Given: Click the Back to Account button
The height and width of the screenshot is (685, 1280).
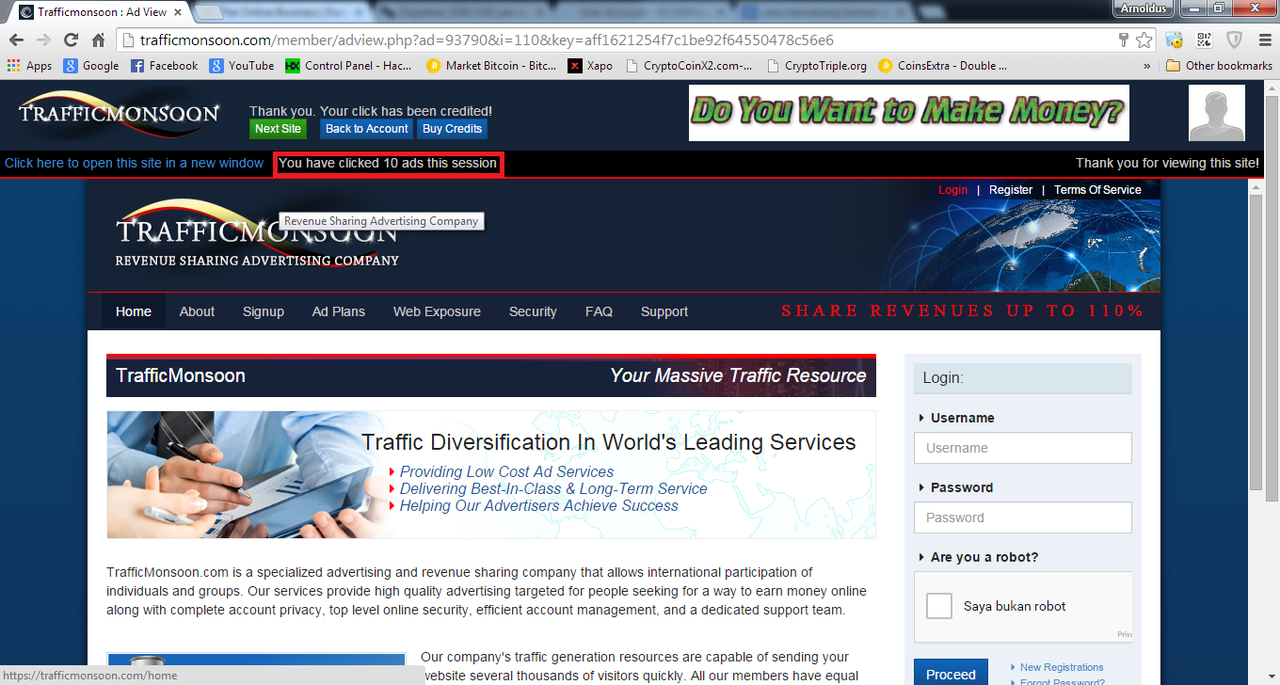Looking at the screenshot, I should click(x=367, y=129).
